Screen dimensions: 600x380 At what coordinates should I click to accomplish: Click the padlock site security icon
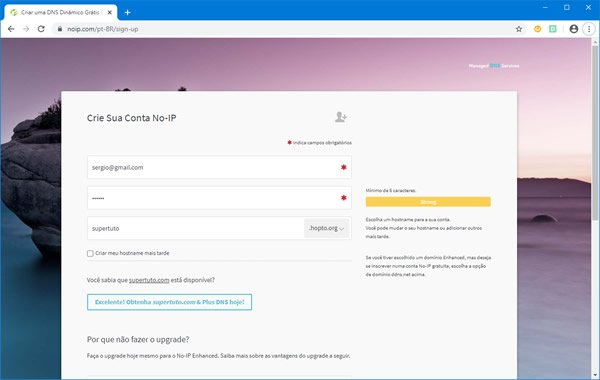[59, 29]
